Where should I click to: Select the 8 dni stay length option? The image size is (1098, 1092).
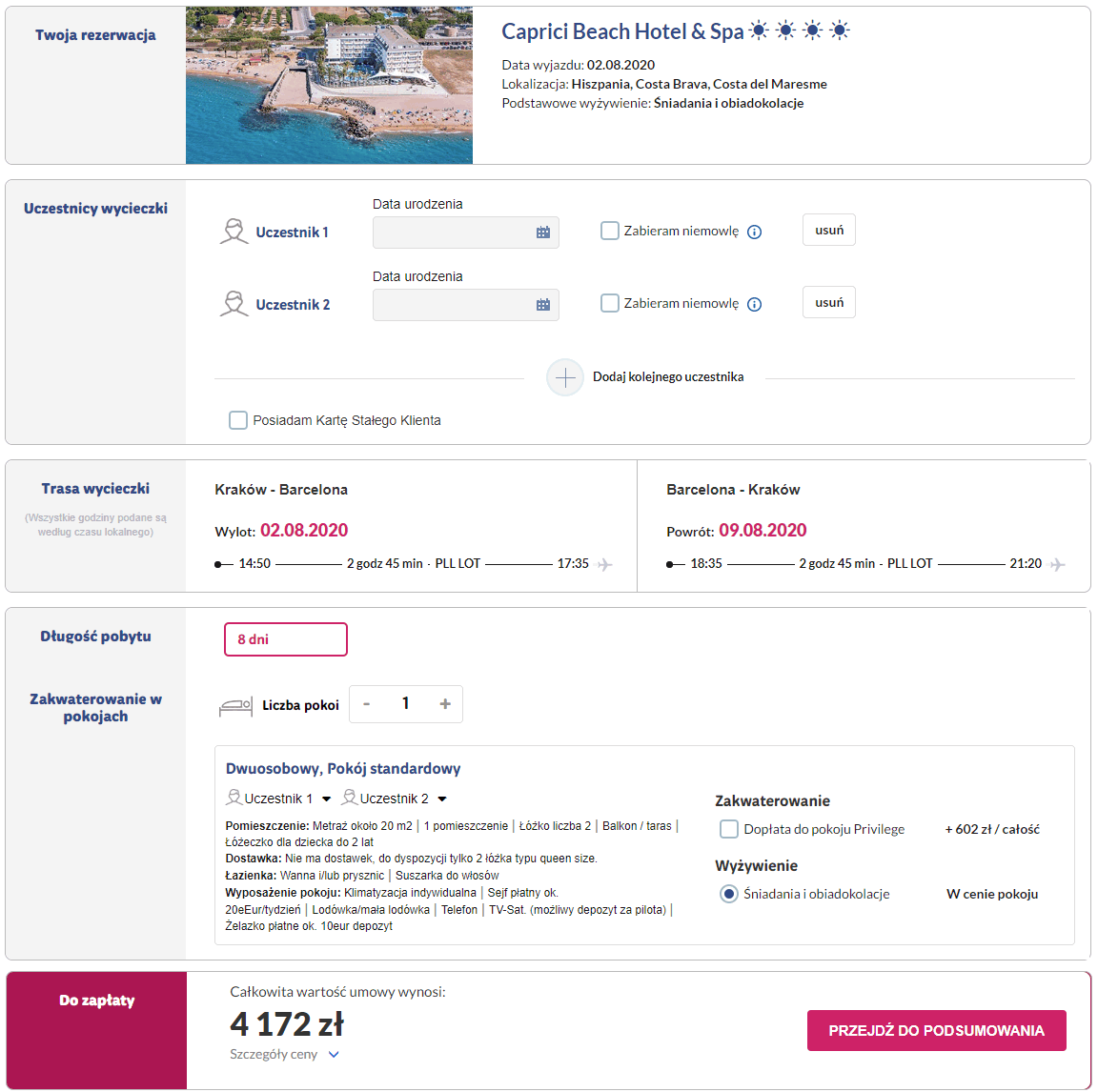point(286,639)
